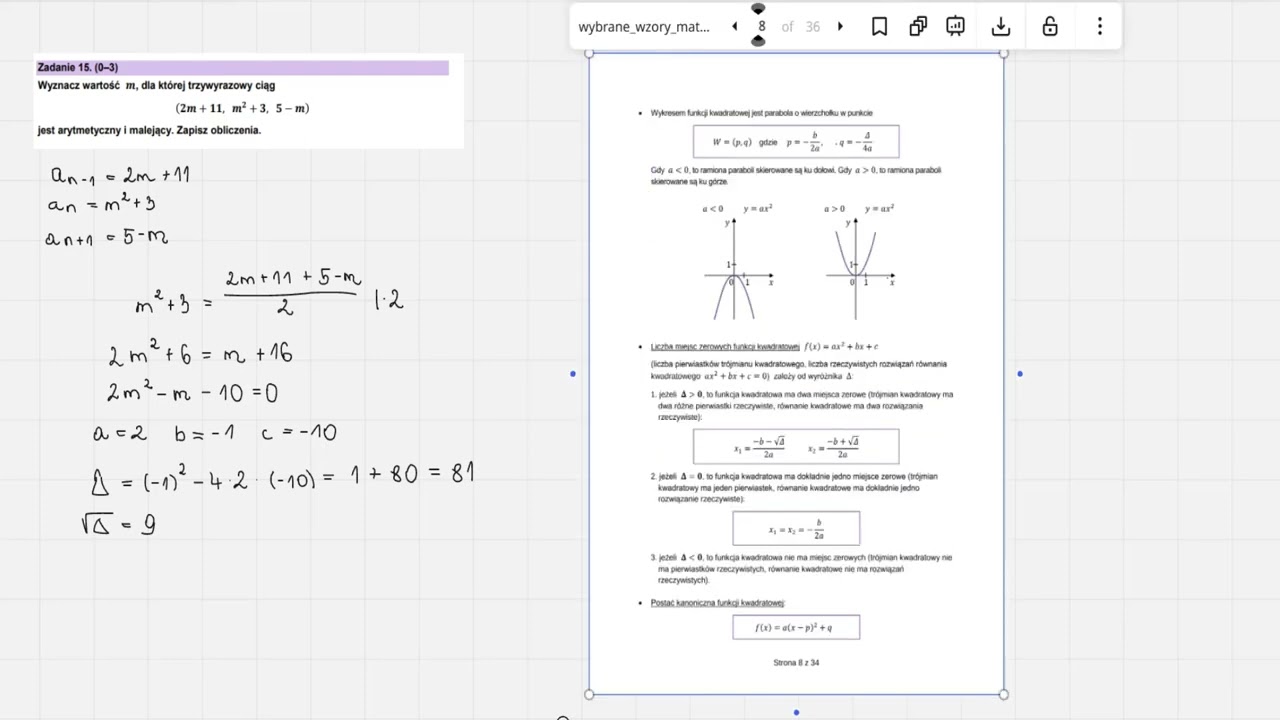The width and height of the screenshot is (1280, 720).
Task: Click the text 'jest arytmetyczny i malejący'
Action: pyautogui.click(x=105, y=130)
